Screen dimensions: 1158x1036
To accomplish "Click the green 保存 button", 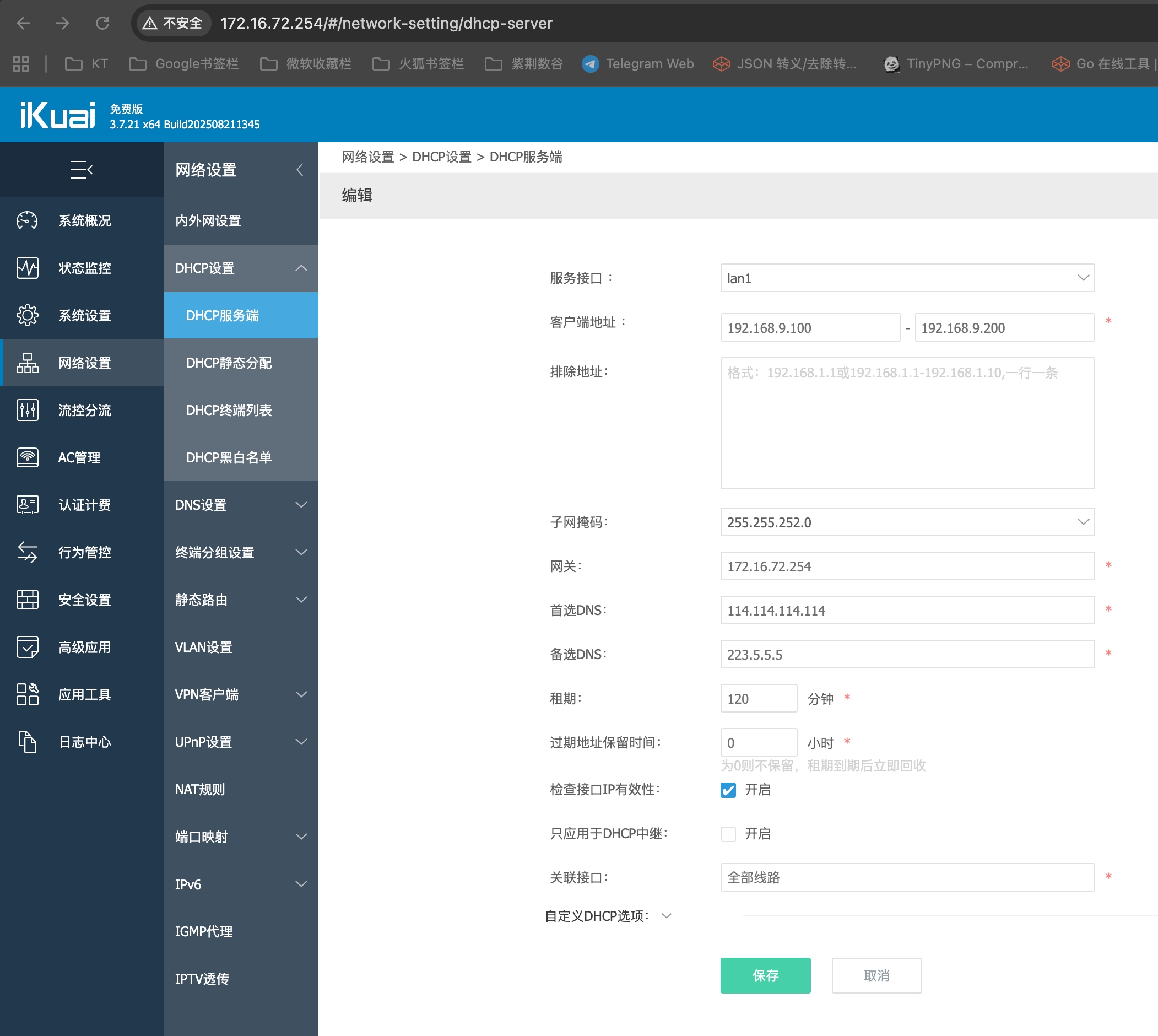I will click(765, 976).
